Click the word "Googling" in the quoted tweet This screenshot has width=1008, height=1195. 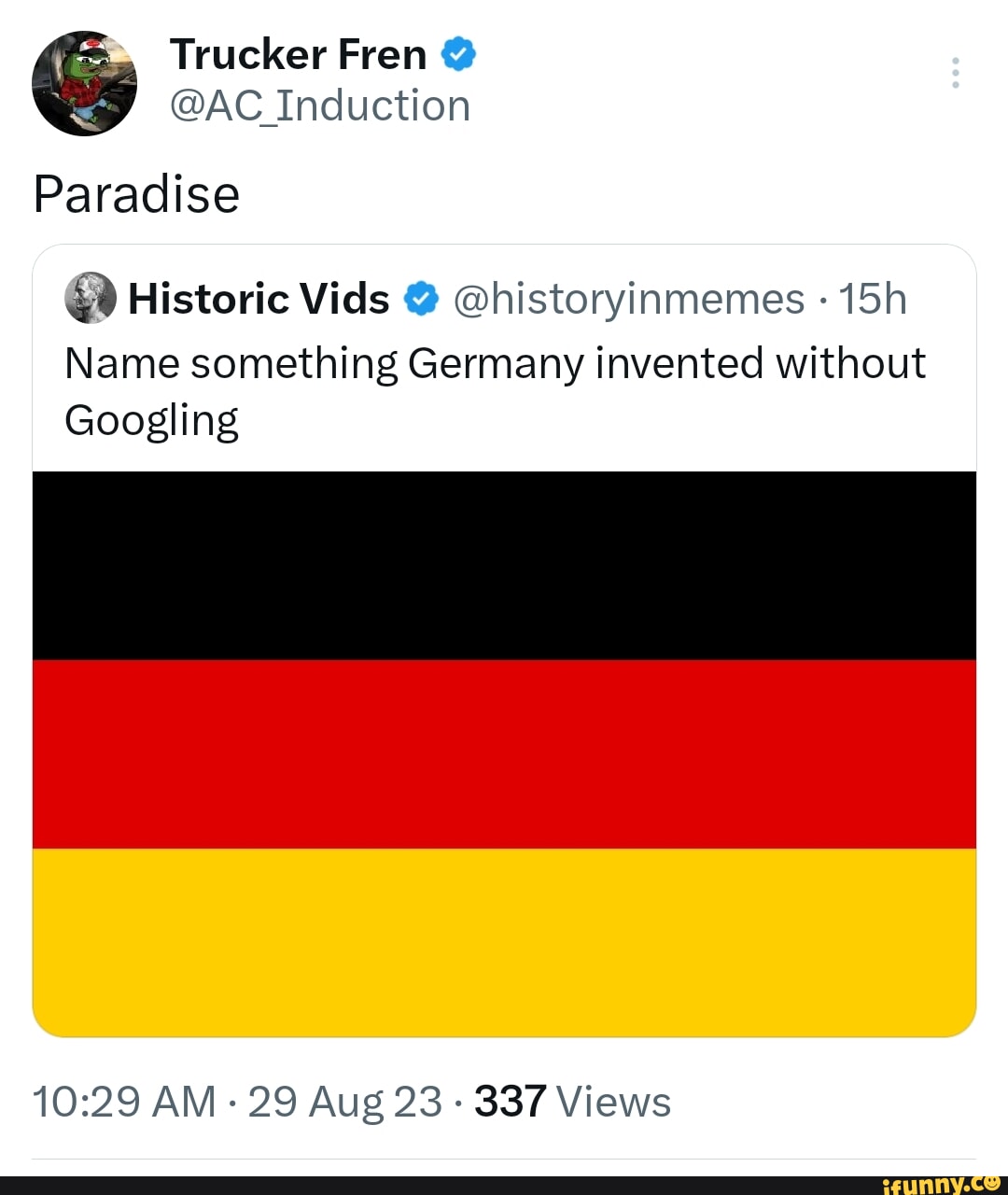[x=151, y=421]
